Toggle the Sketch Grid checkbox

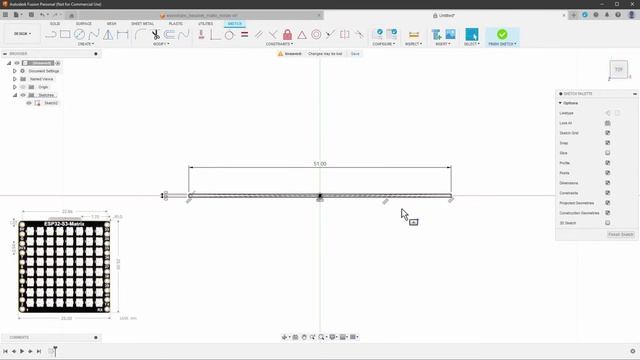click(607, 133)
